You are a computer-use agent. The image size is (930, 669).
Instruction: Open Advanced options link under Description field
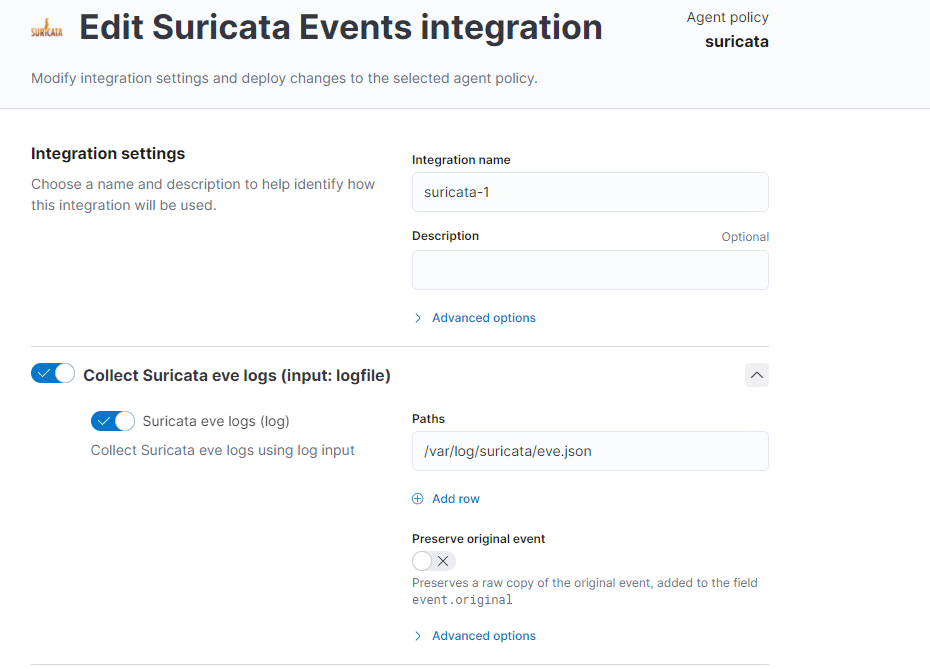coord(484,318)
